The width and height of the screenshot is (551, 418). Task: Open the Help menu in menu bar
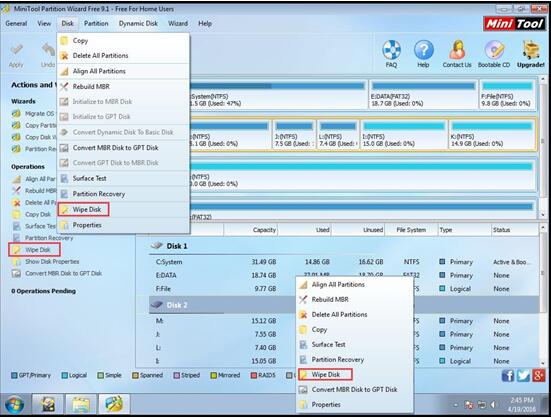[205, 24]
